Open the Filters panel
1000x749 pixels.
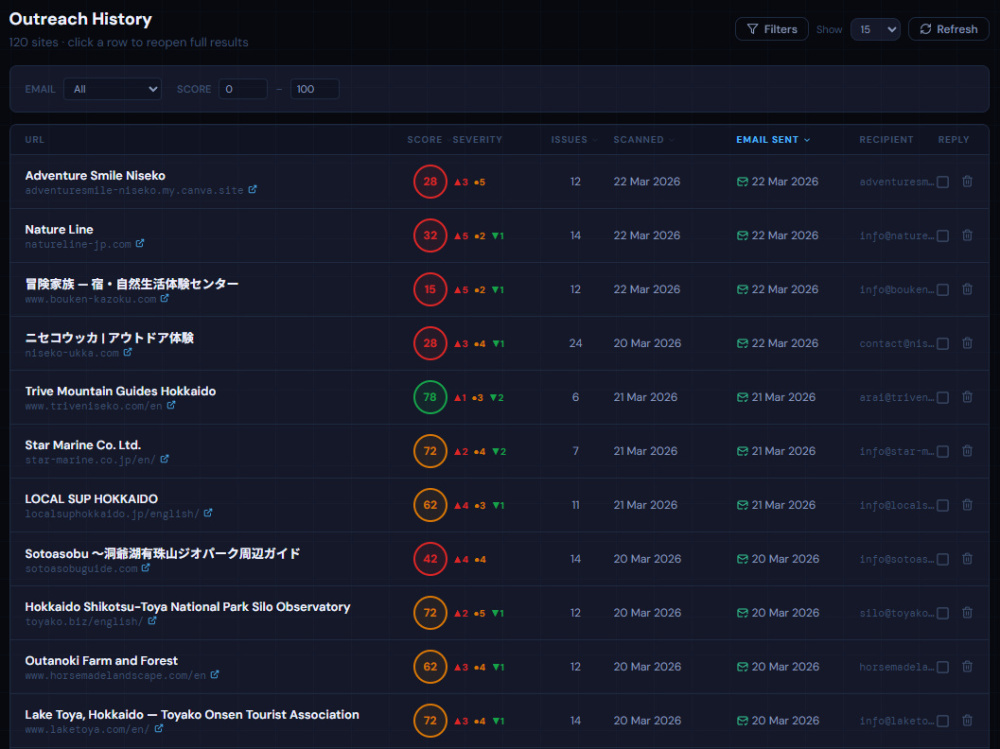[x=772, y=29]
